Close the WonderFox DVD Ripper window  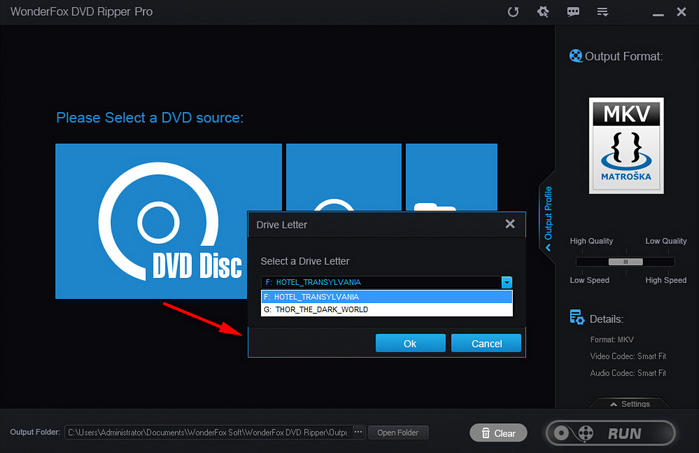point(681,12)
